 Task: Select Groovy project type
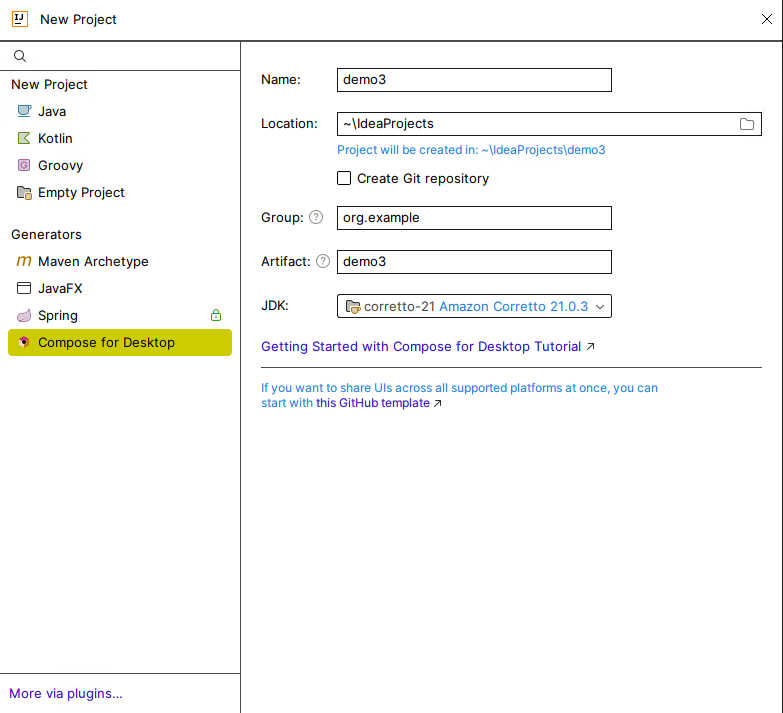120,165
